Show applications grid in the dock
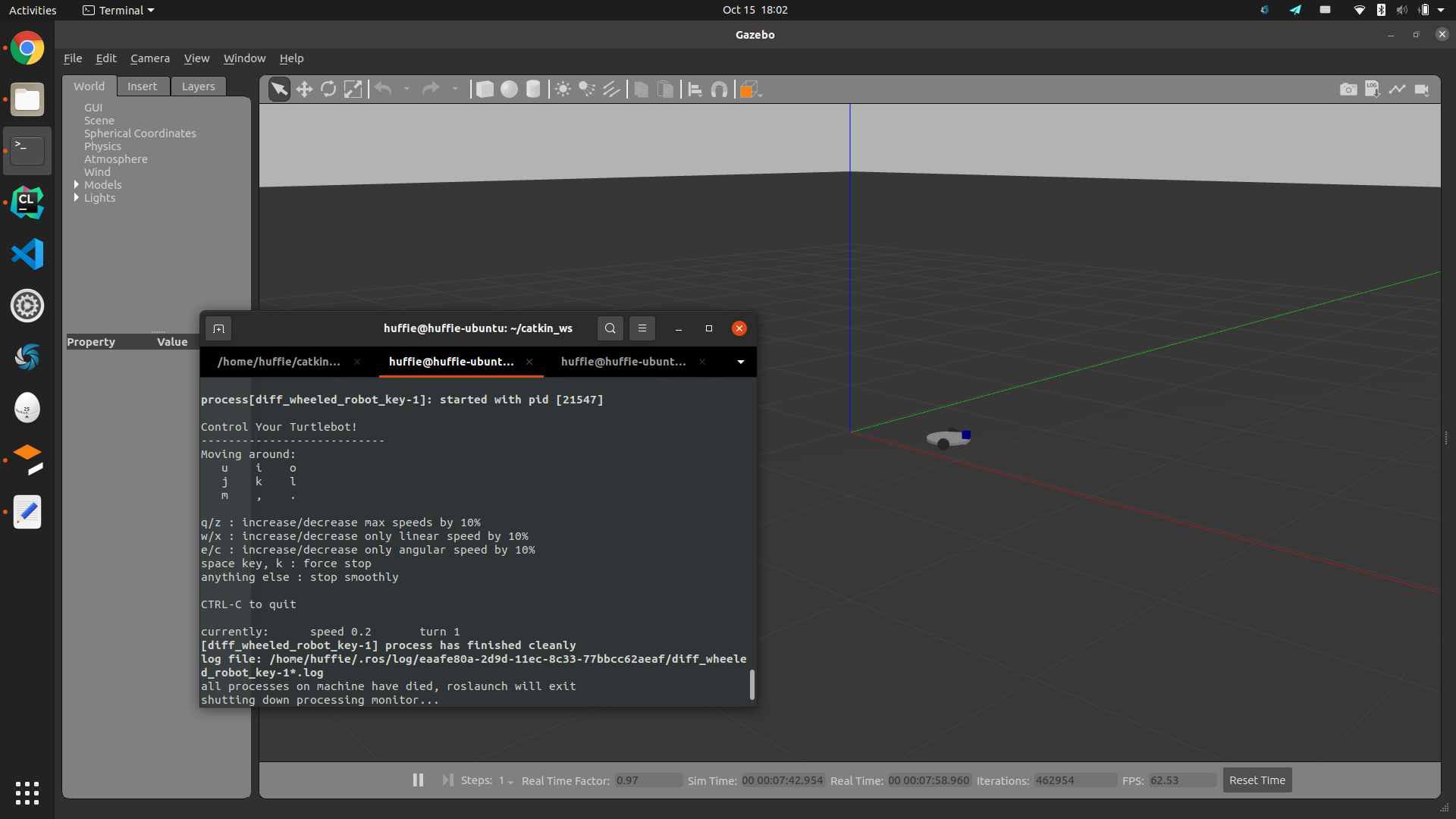 27,793
